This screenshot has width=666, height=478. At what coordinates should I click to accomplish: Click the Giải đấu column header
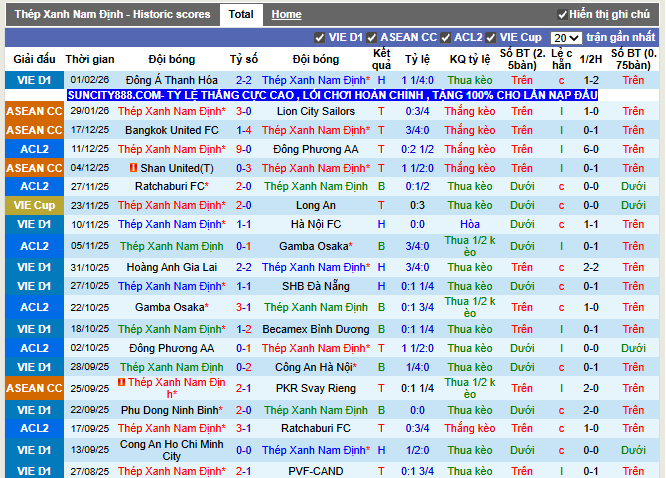(x=34, y=59)
